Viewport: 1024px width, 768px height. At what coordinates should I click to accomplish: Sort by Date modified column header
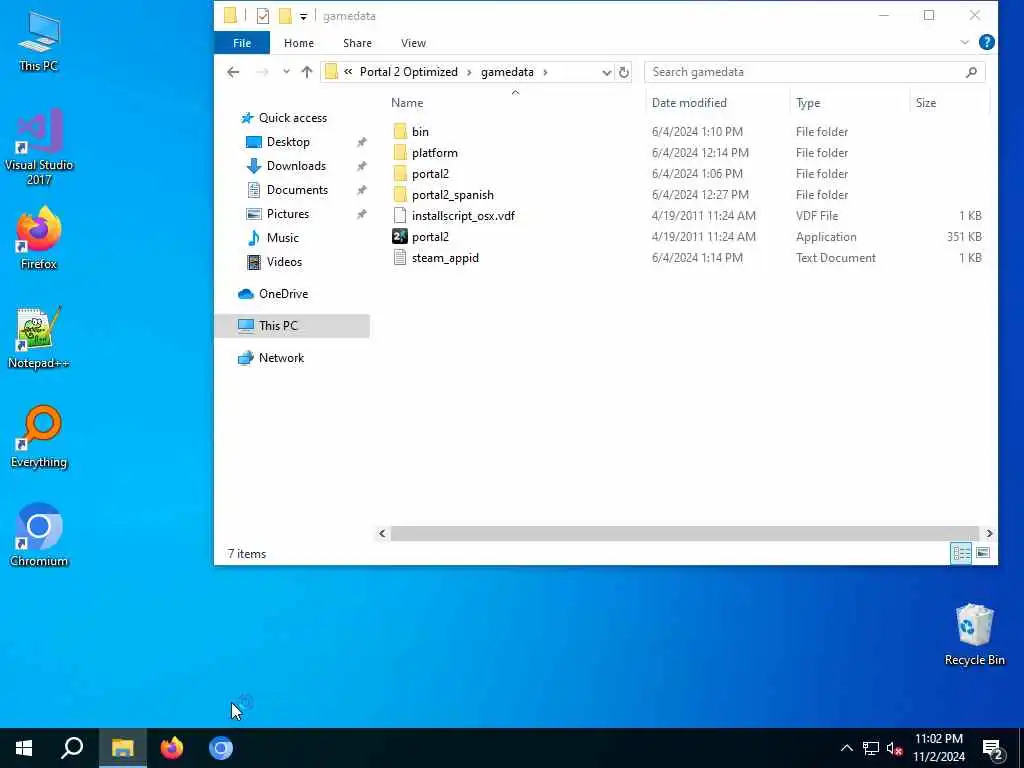click(689, 103)
